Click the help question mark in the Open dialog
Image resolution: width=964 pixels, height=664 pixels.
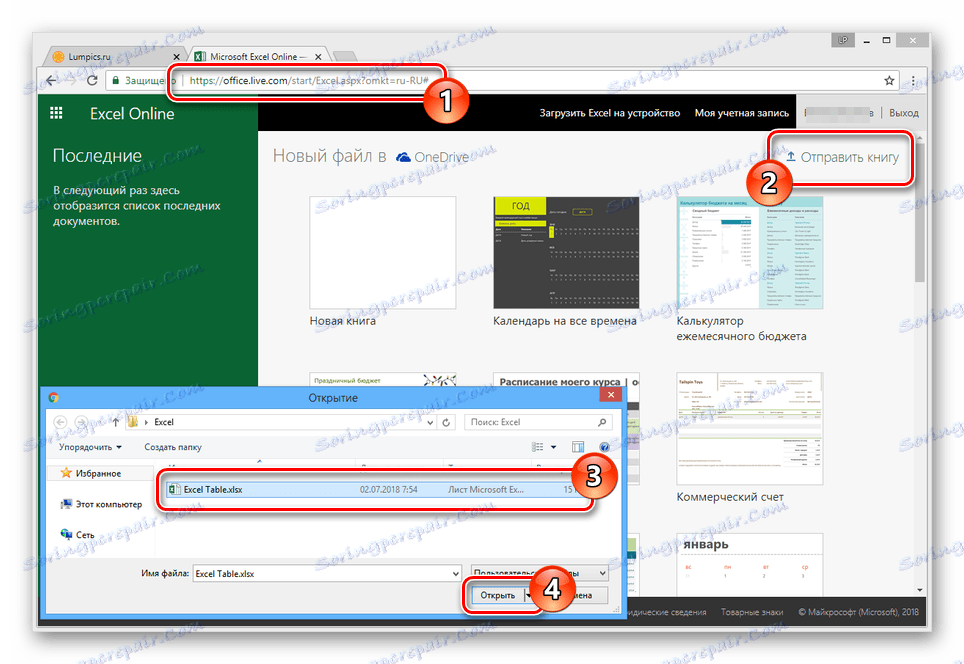(x=604, y=447)
